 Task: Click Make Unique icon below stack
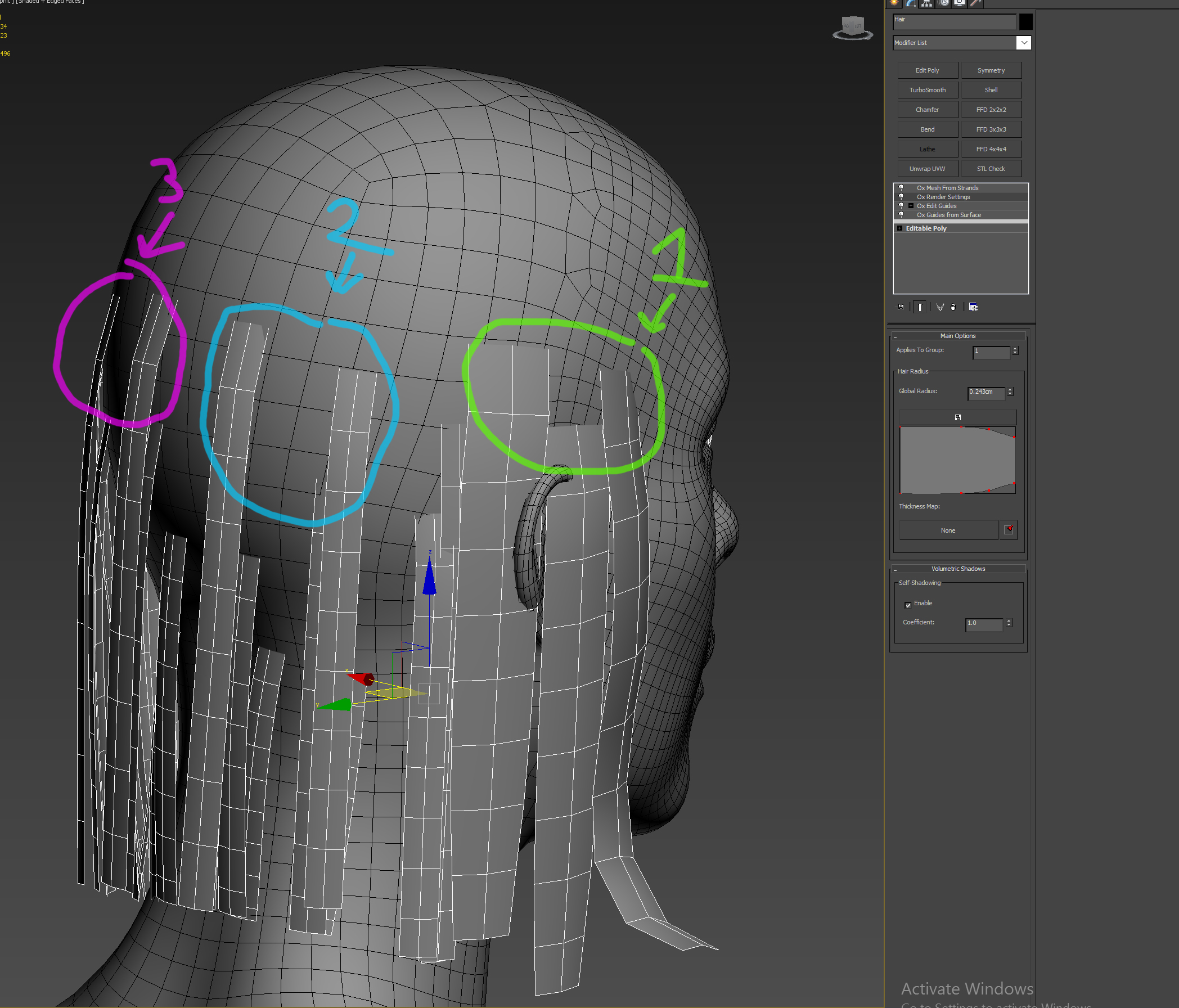click(x=940, y=307)
